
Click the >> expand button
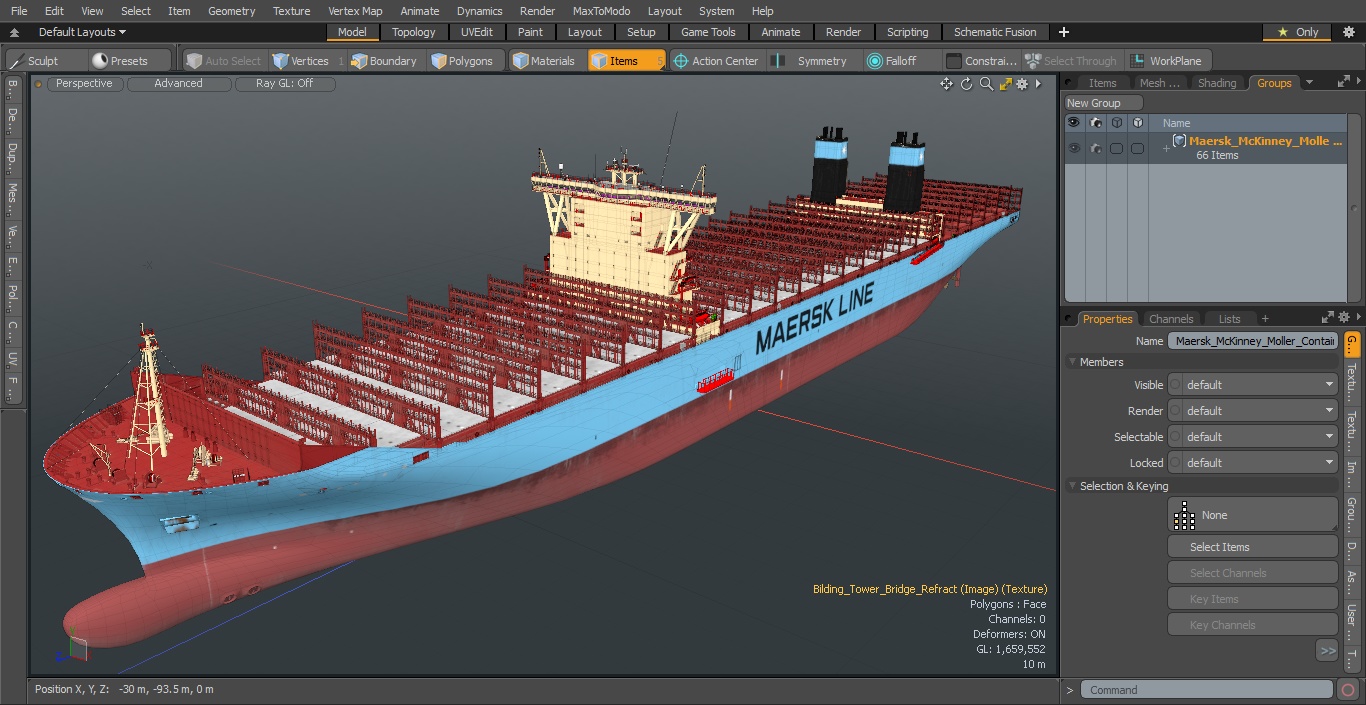coord(1327,651)
